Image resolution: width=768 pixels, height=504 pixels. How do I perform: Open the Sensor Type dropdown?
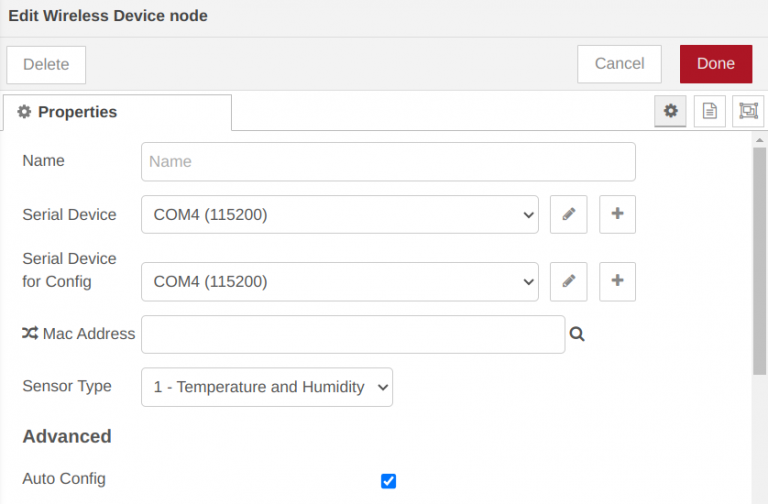point(267,387)
